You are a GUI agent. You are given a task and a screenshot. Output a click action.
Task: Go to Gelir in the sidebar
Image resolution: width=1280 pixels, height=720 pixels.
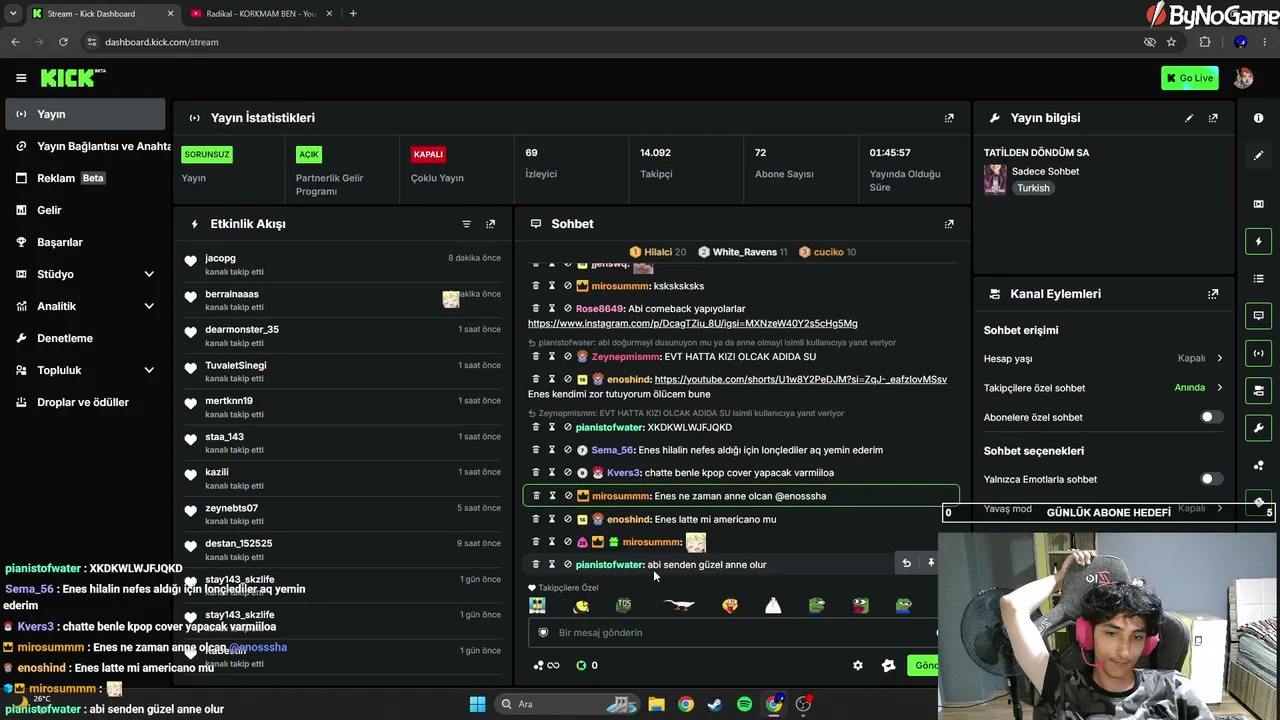[85, 210]
